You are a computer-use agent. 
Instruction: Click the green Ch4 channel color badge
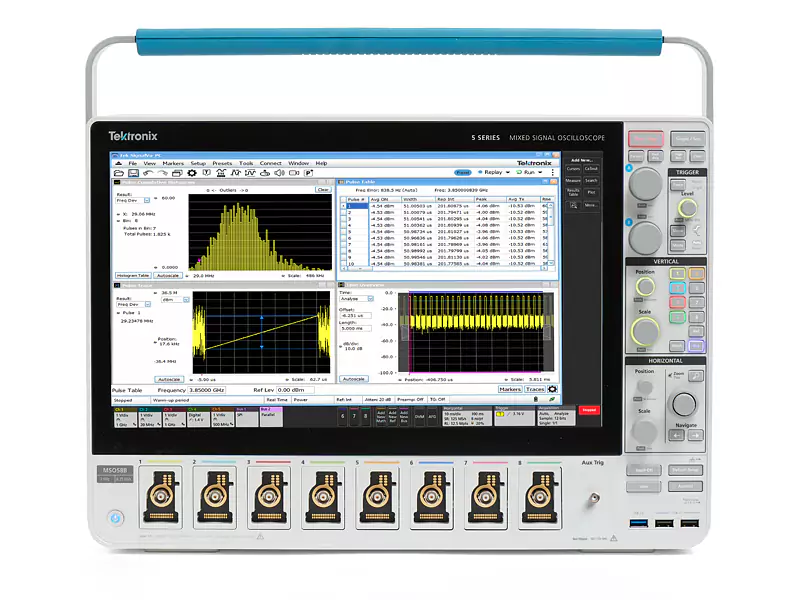pos(192,409)
